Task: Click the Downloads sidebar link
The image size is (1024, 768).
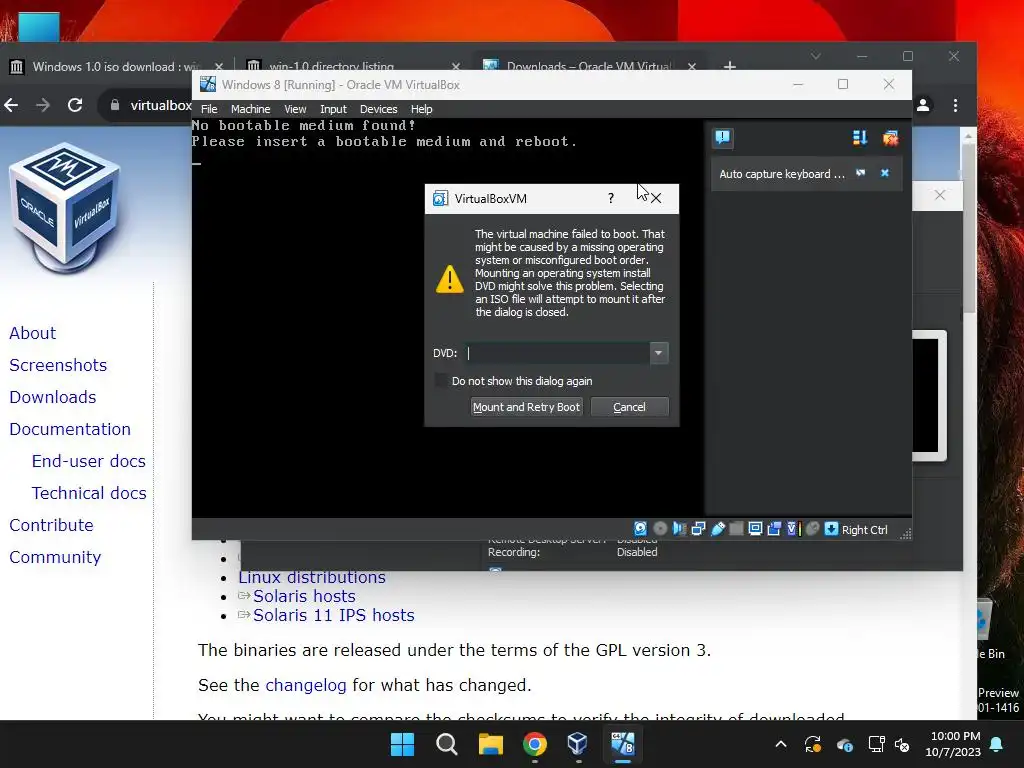Action: coord(53,397)
